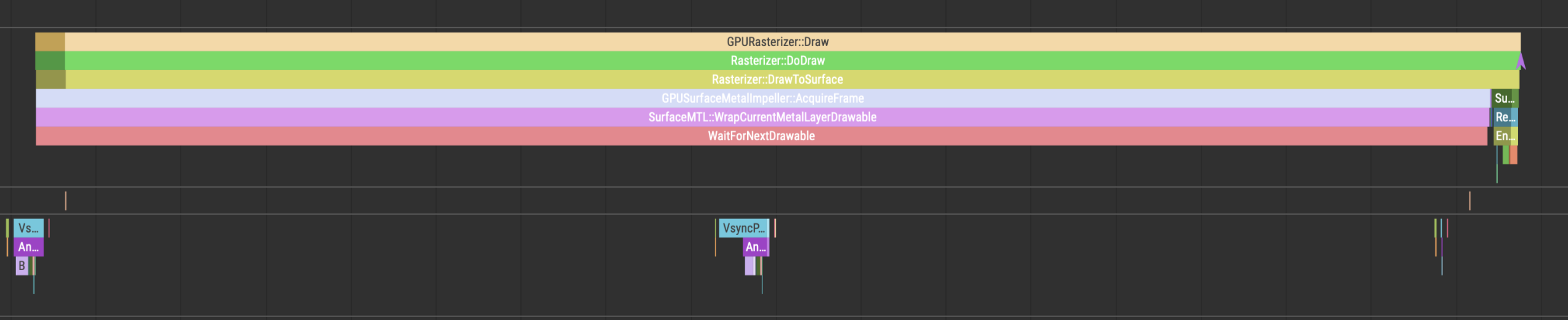The width and height of the screenshot is (1568, 320).
Task: Click the dark olive start of DrawToSurface
Action: click(x=51, y=79)
